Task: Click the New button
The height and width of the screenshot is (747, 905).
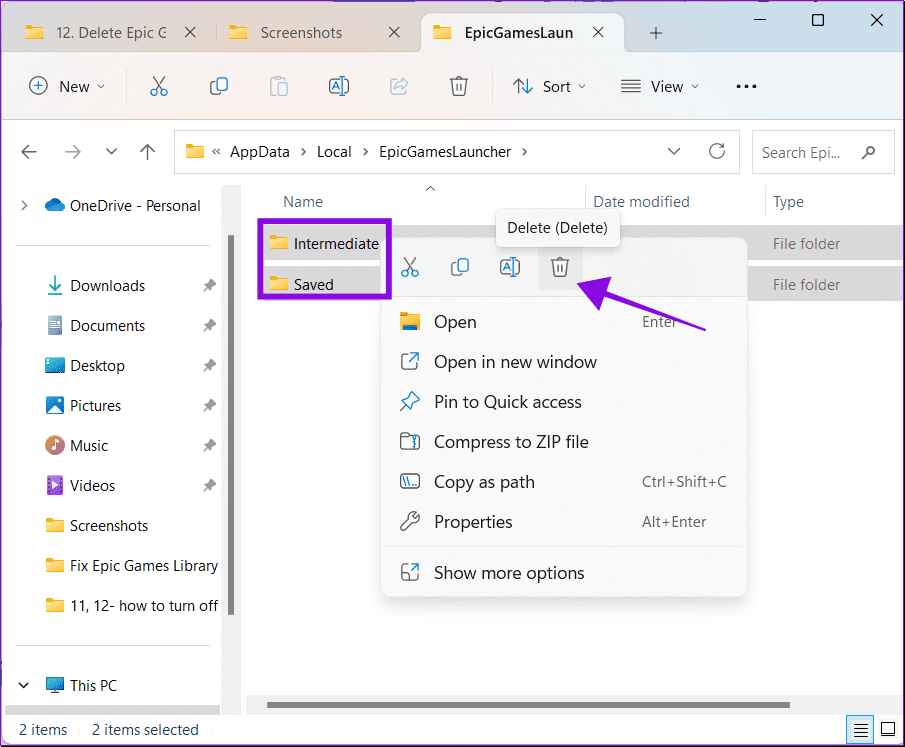Action: (67, 87)
